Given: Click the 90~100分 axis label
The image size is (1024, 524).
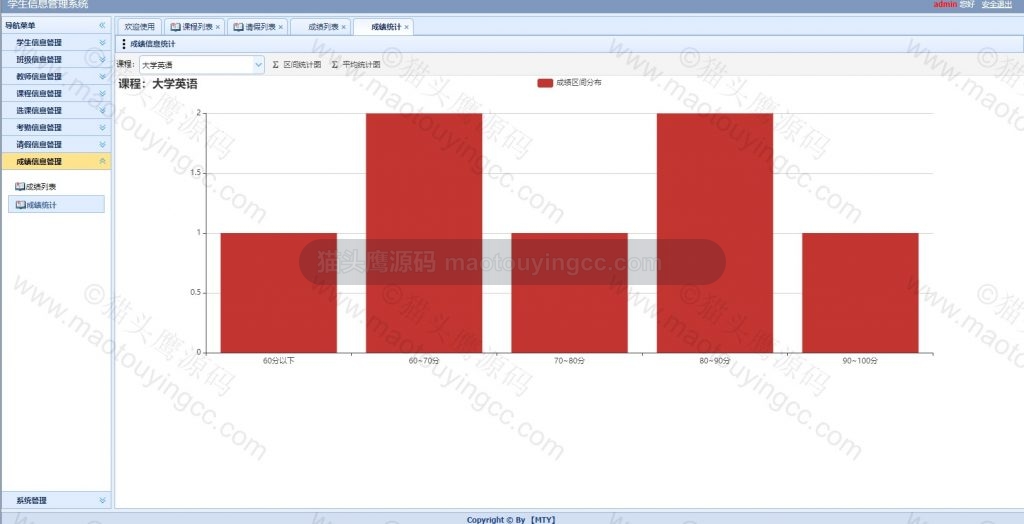Looking at the screenshot, I should pos(860,361).
